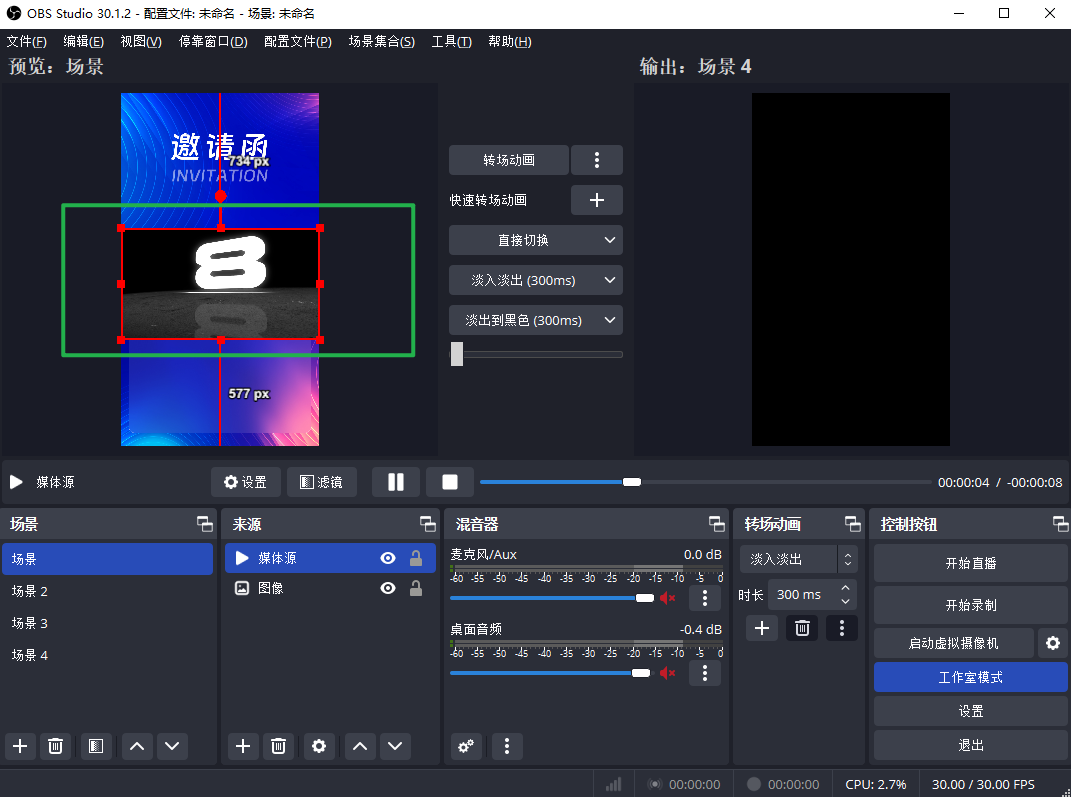The width and height of the screenshot is (1071, 797).
Task: Open source properties gear icon
Action: [319, 745]
